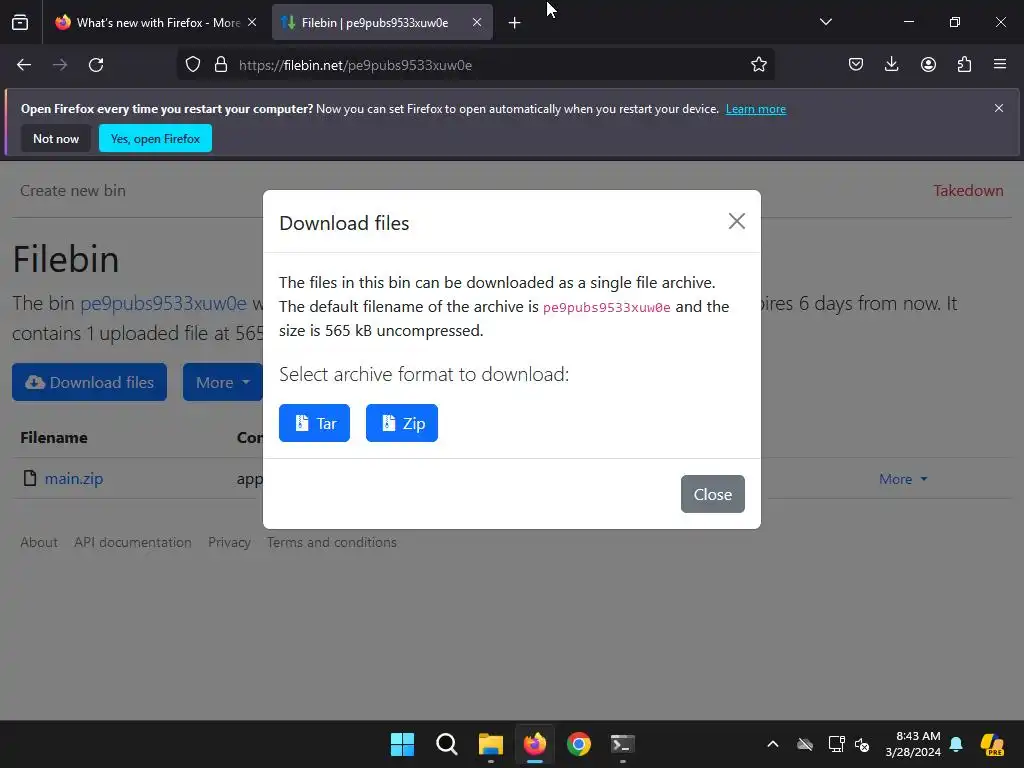Go back using the back arrow
This screenshot has height=768, width=1024.
[24, 65]
